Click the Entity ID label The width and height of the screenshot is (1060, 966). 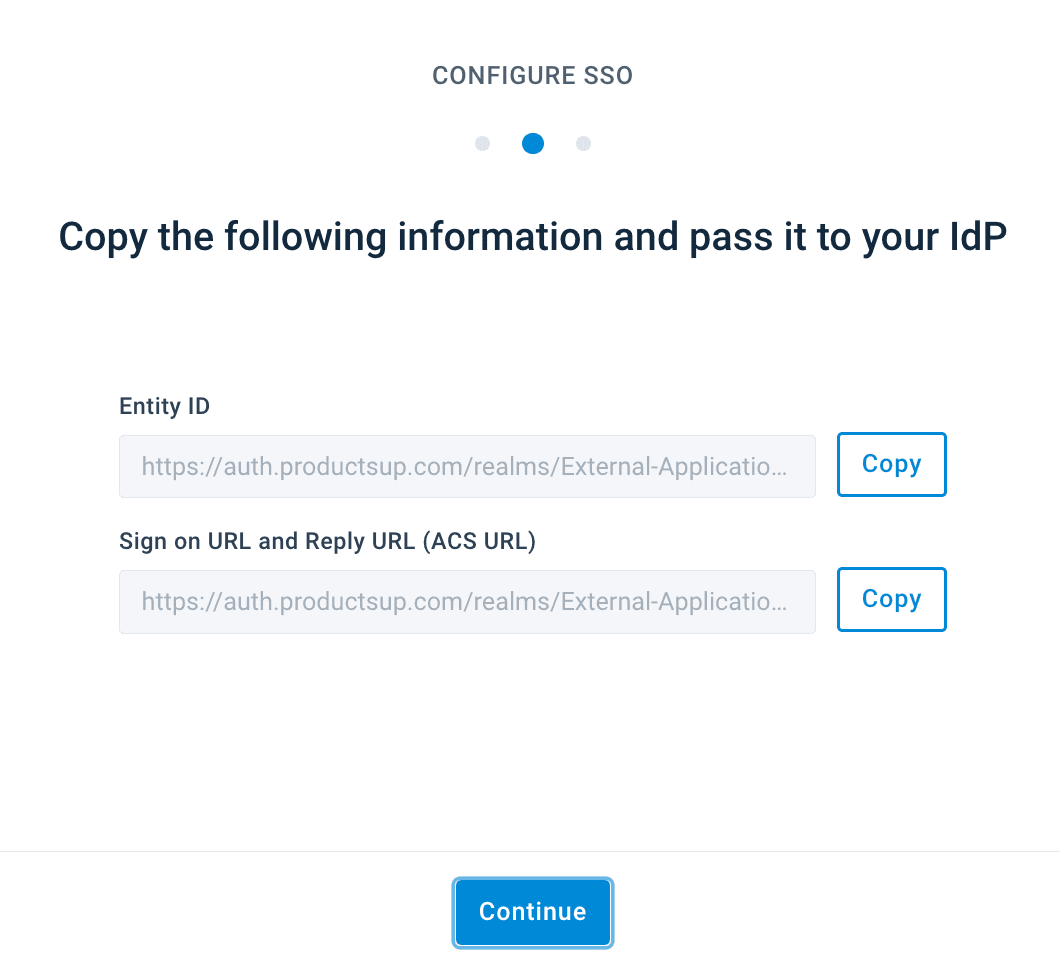click(x=164, y=406)
